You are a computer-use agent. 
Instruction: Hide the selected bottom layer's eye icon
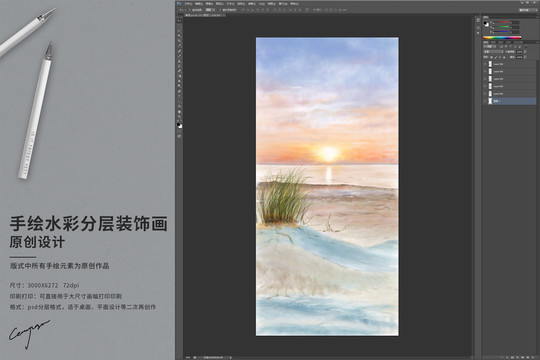(485, 101)
